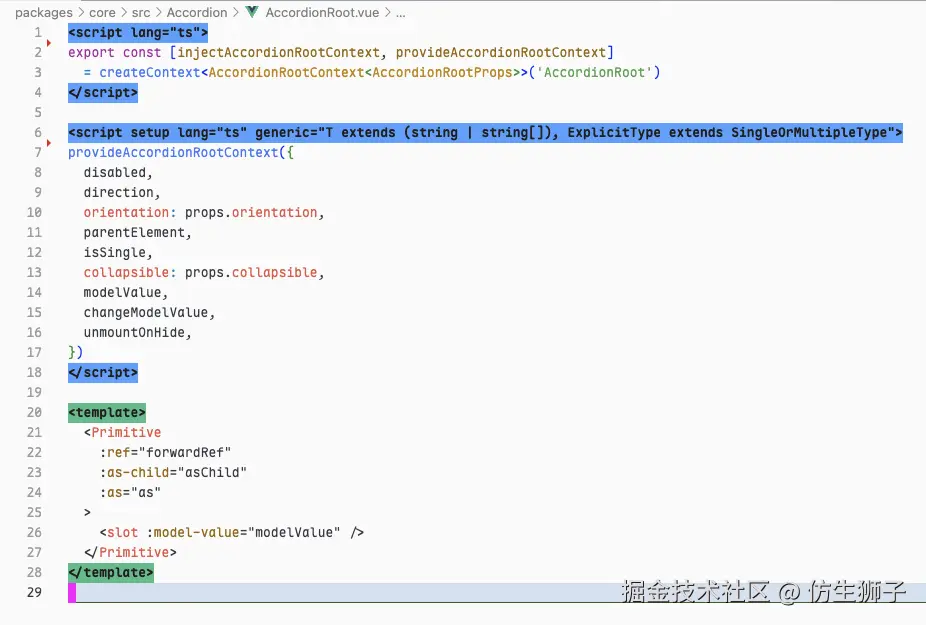This screenshot has height=625, width=926.
Task: Open the 'packages' breadcrumb segment
Action: pos(44,12)
